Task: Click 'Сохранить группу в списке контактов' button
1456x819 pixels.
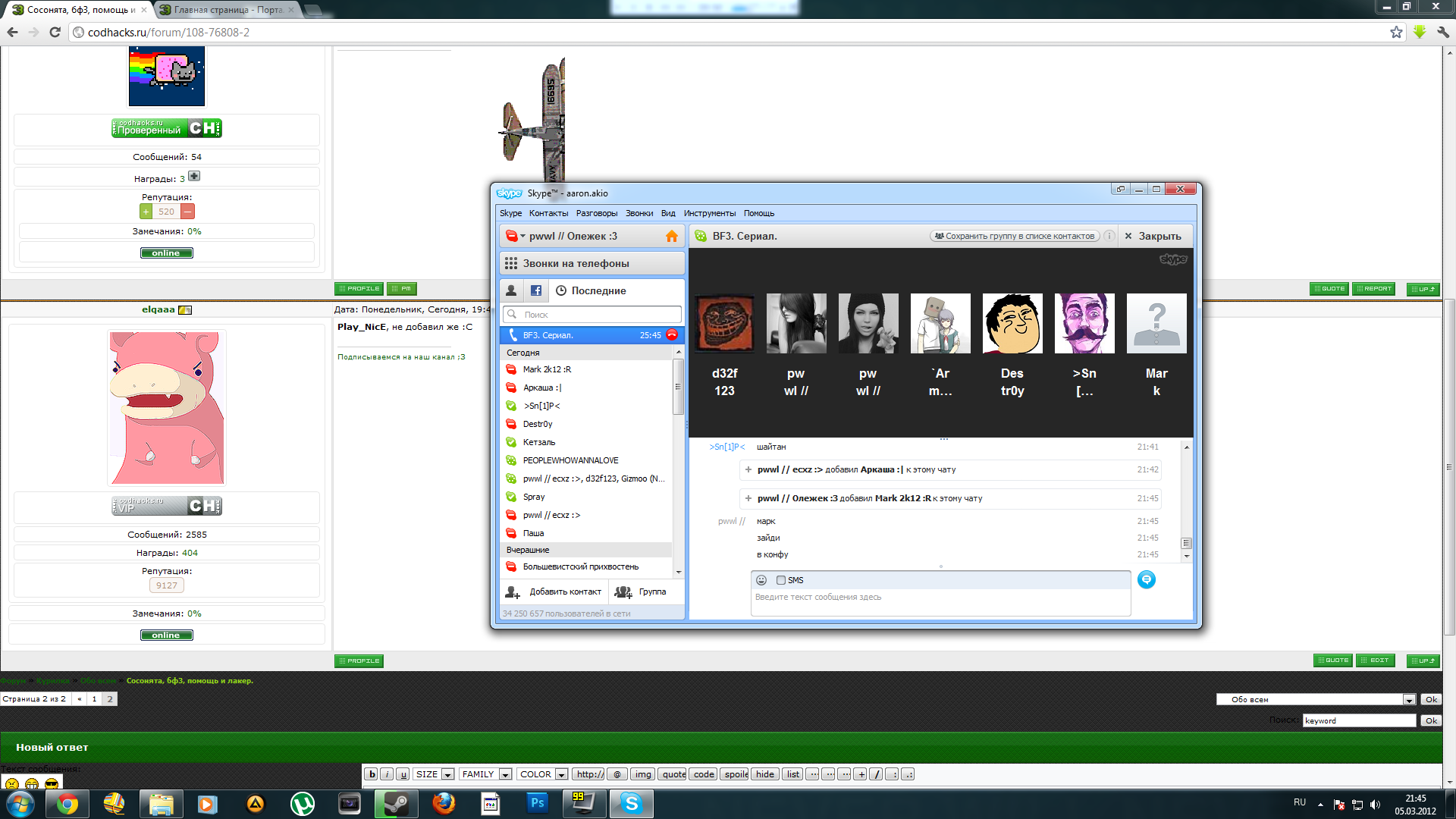Action: [1015, 236]
